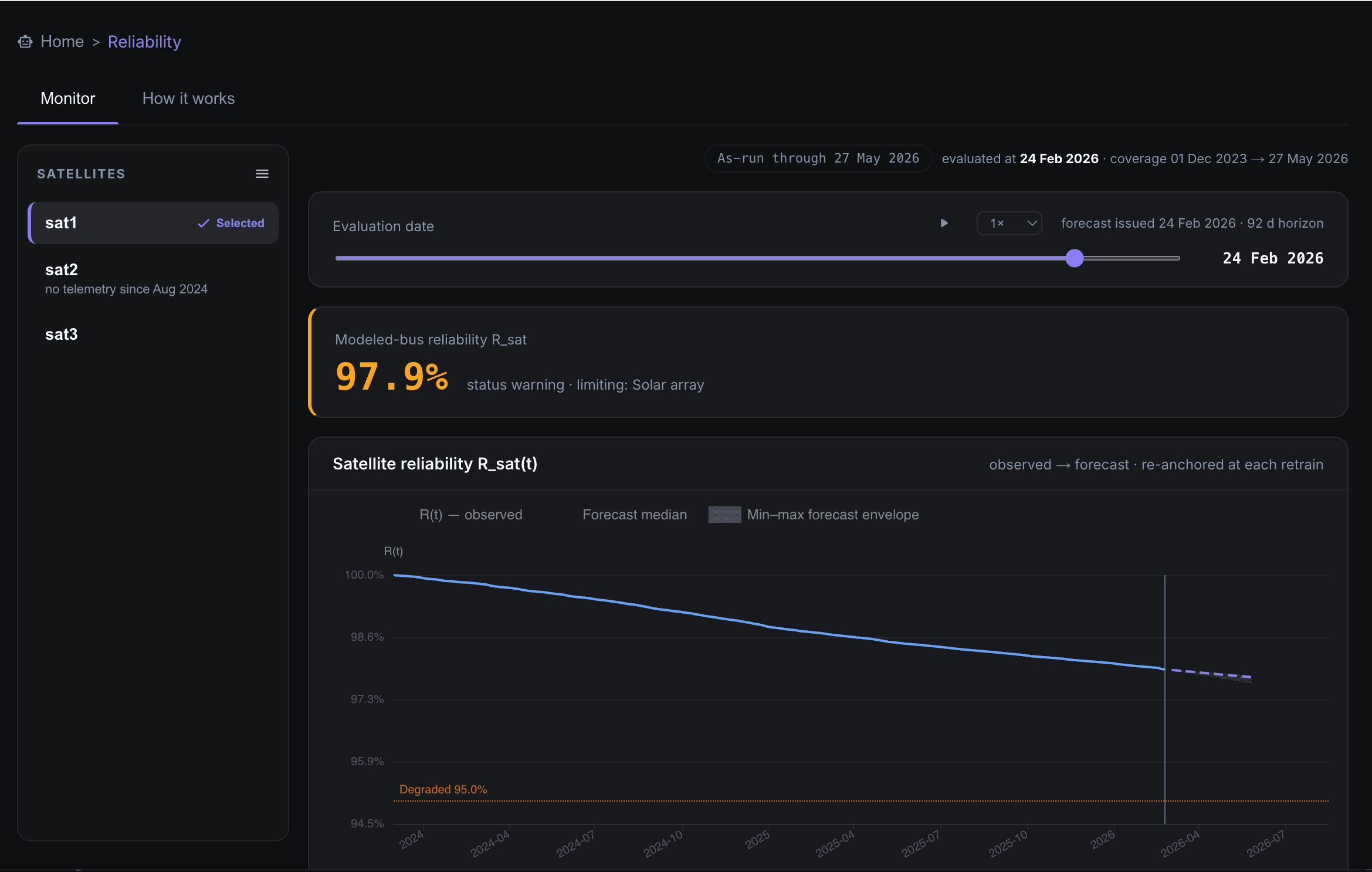Click the 24 Feb 2026 slider date readout

tap(1273, 258)
